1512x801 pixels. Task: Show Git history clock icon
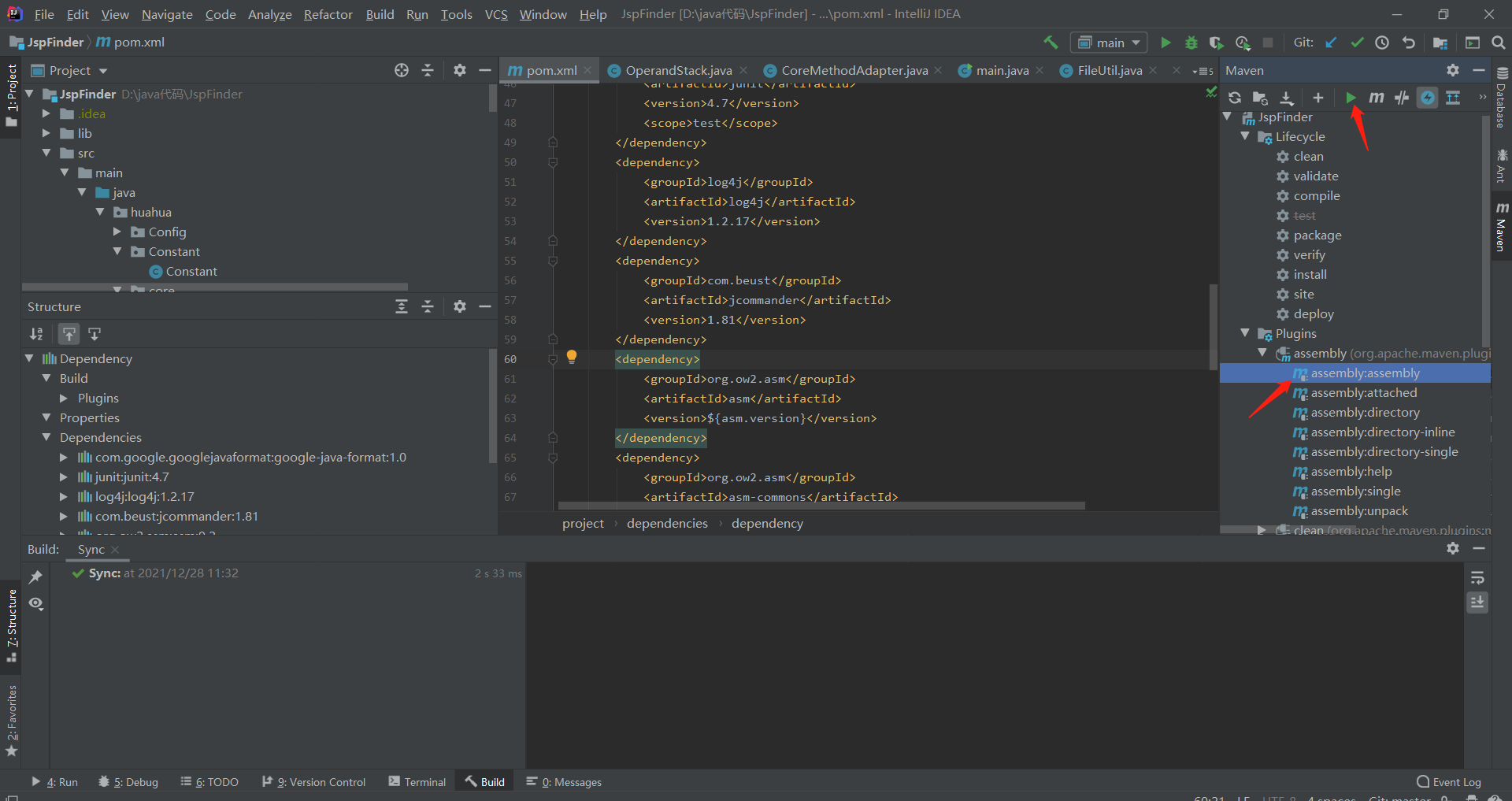coord(1382,43)
